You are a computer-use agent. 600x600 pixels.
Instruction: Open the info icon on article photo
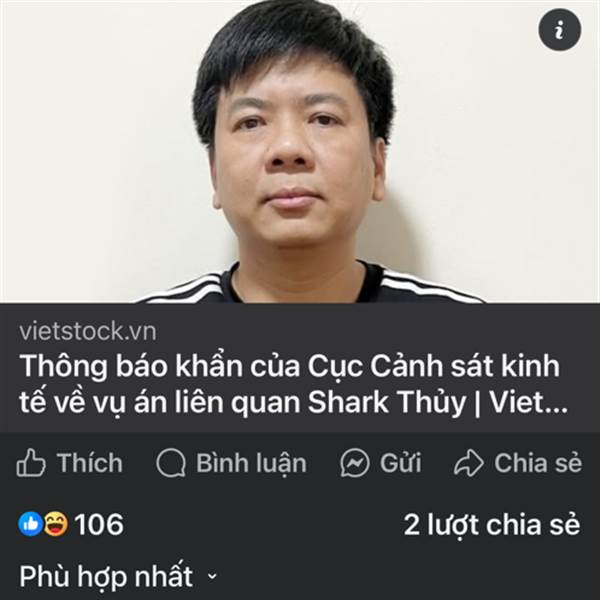tap(559, 29)
